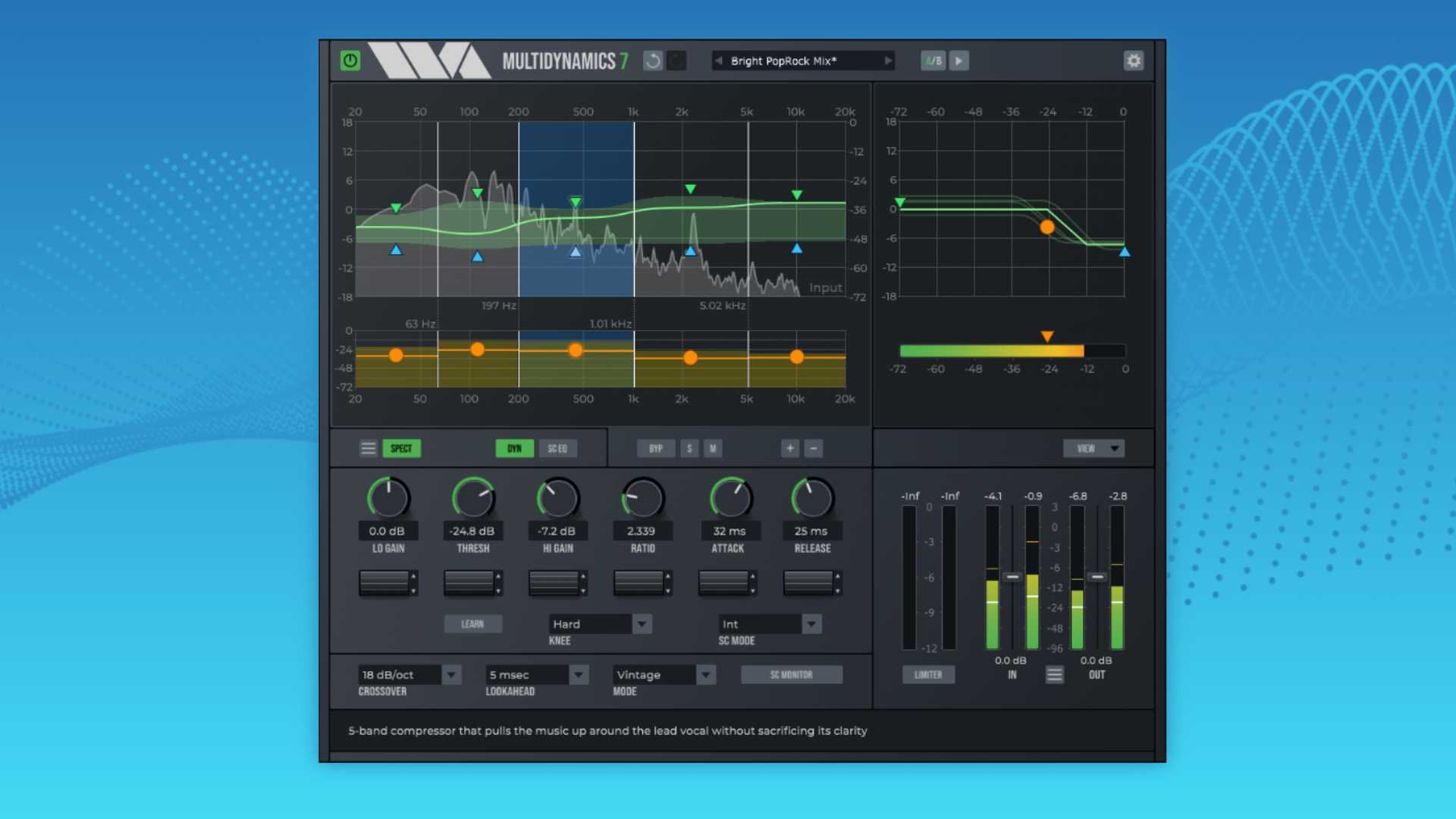This screenshot has height=819, width=1456.
Task: Go to the next preset arrow
Action: (x=887, y=61)
